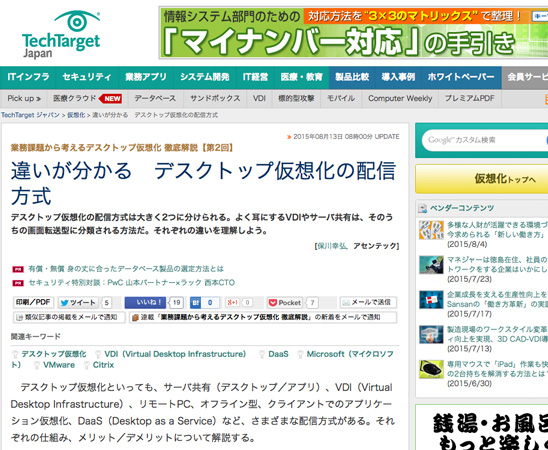Viewport: 548px width, 450px height.
Task: Open the Citrix keyword link
Action: pyautogui.click(x=103, y=365)
